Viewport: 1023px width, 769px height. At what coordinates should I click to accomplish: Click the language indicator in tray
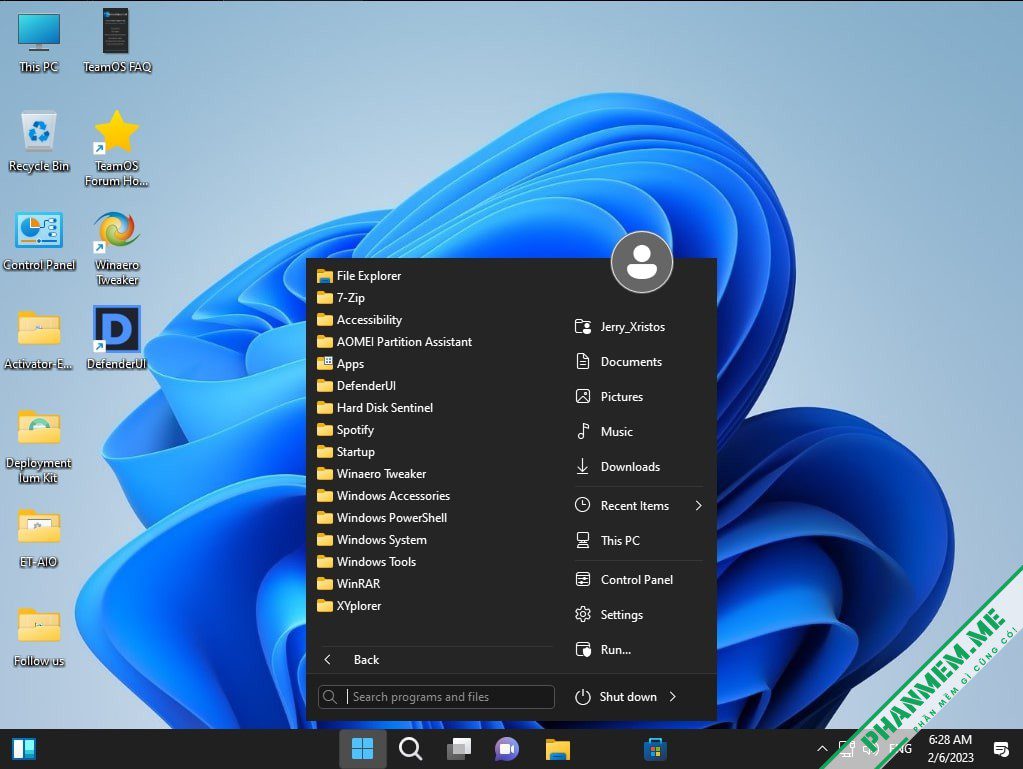pyautogui.click(x=900, y=749)
